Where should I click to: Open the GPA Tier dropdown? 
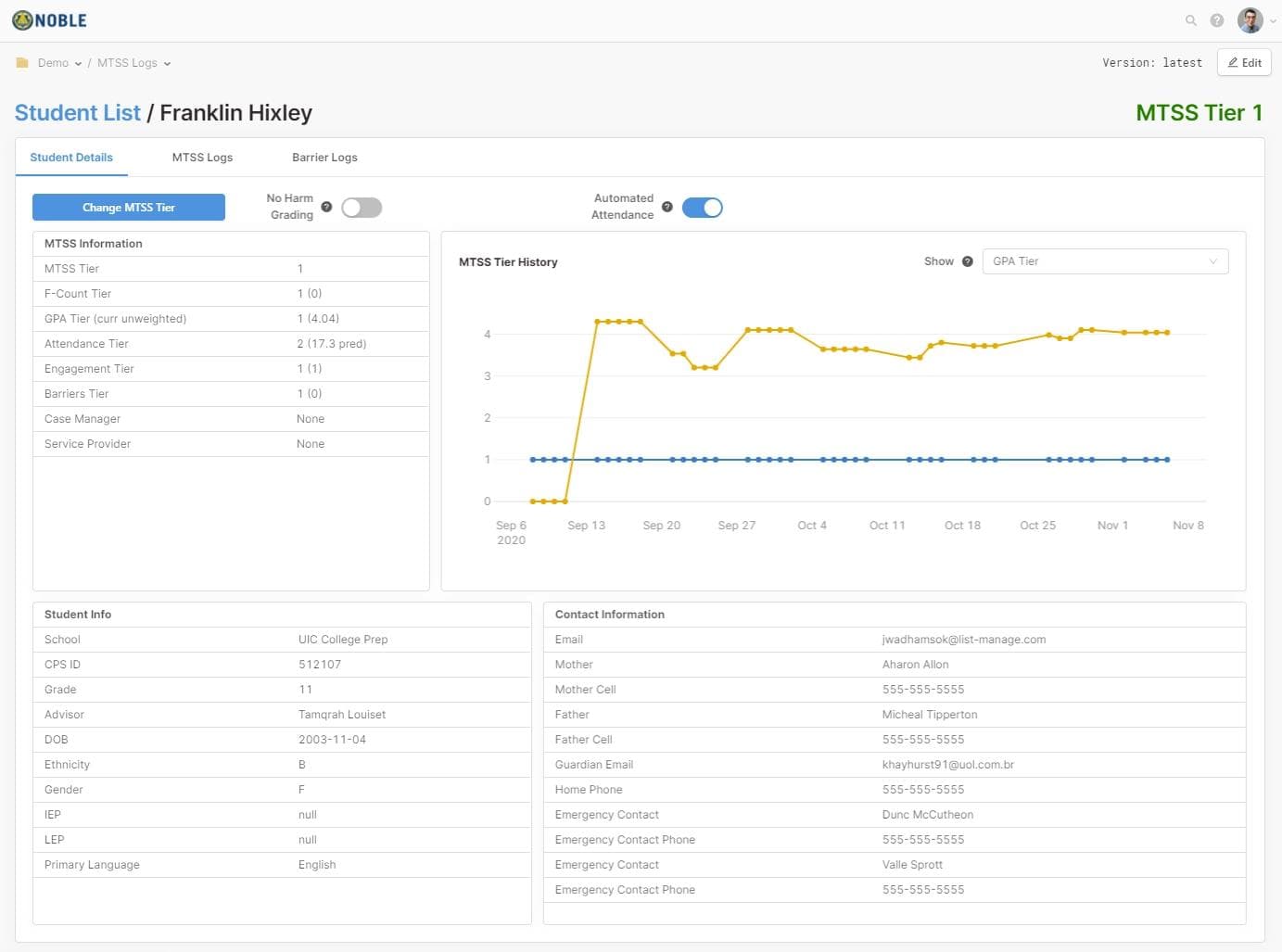(x=1104, y=261)
